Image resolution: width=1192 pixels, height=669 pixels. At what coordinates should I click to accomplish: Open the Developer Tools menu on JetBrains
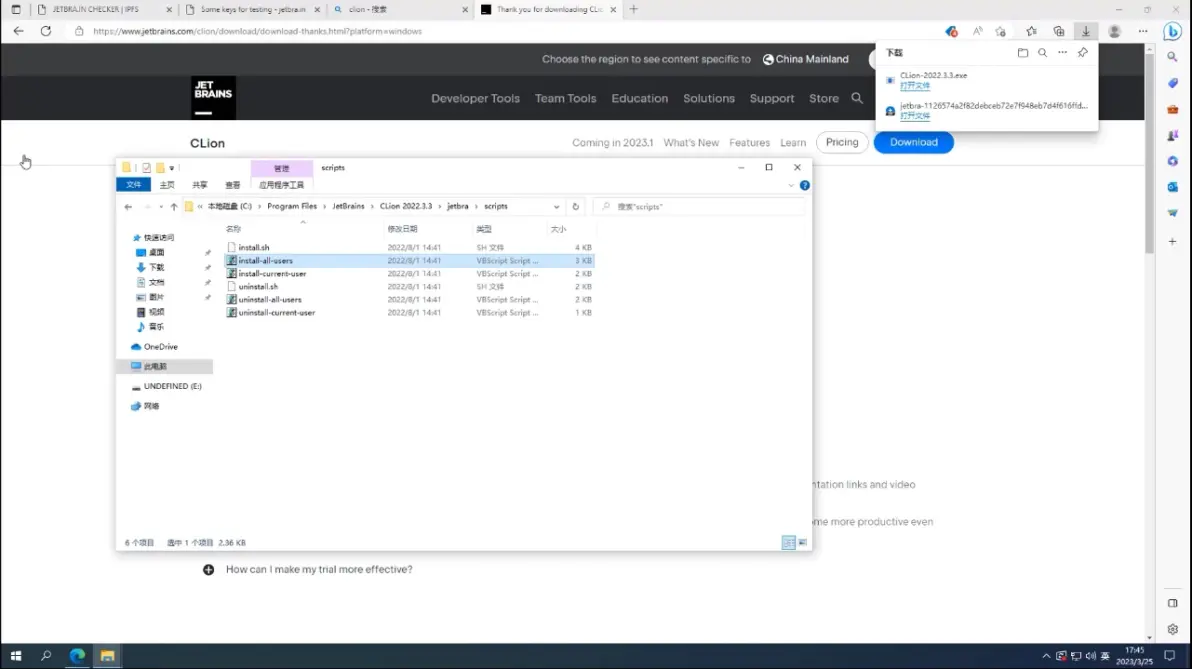point(475,98)
